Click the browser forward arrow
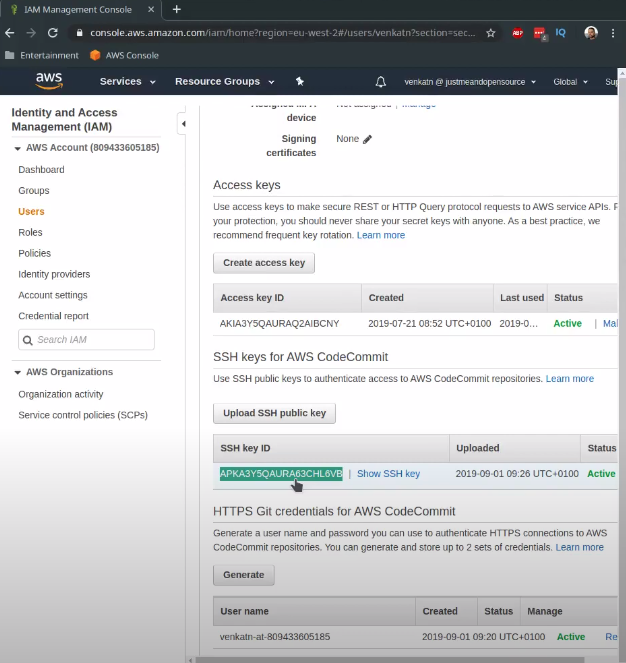This screenshot has height=663, width=626. (x=31, y=33)
